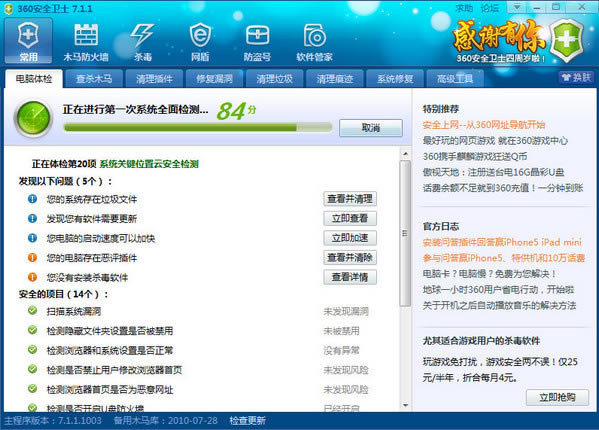Click the 查看并清除 button

(350, 257)
